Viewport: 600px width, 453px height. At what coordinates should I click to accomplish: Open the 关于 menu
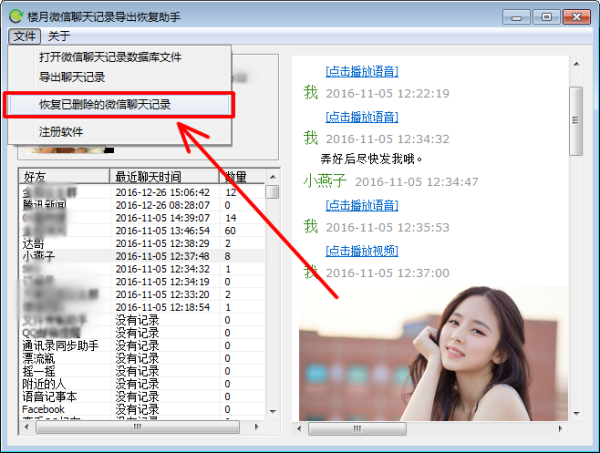pos(59,36)
